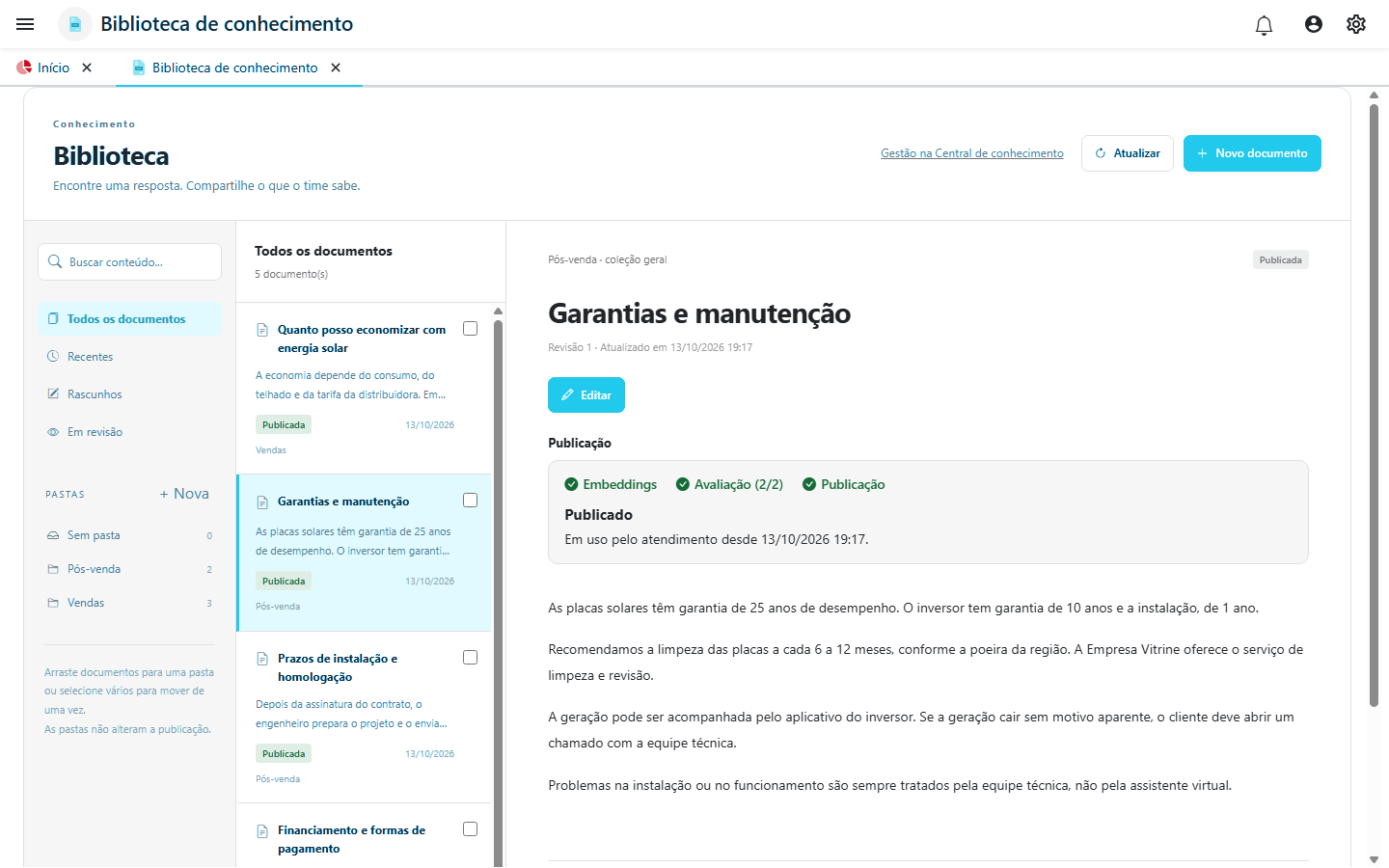The image size is (1389, 868).
Task: Select the Biblioteca de conhecimento tab
Action: tap(226, 68)
